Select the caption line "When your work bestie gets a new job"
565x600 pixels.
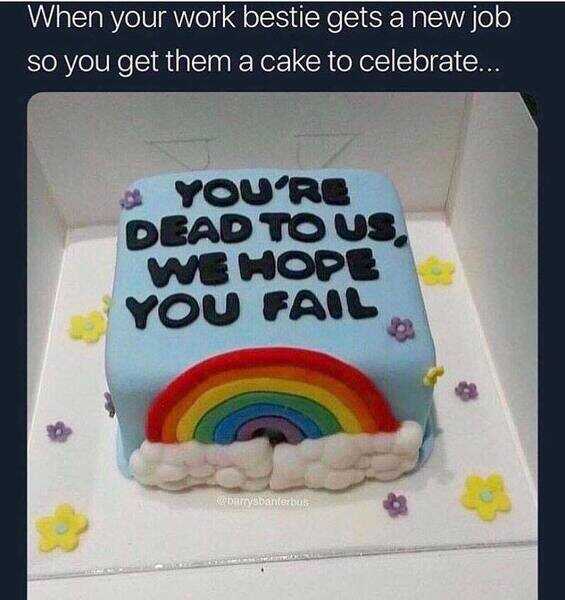(x=269, y=18)
